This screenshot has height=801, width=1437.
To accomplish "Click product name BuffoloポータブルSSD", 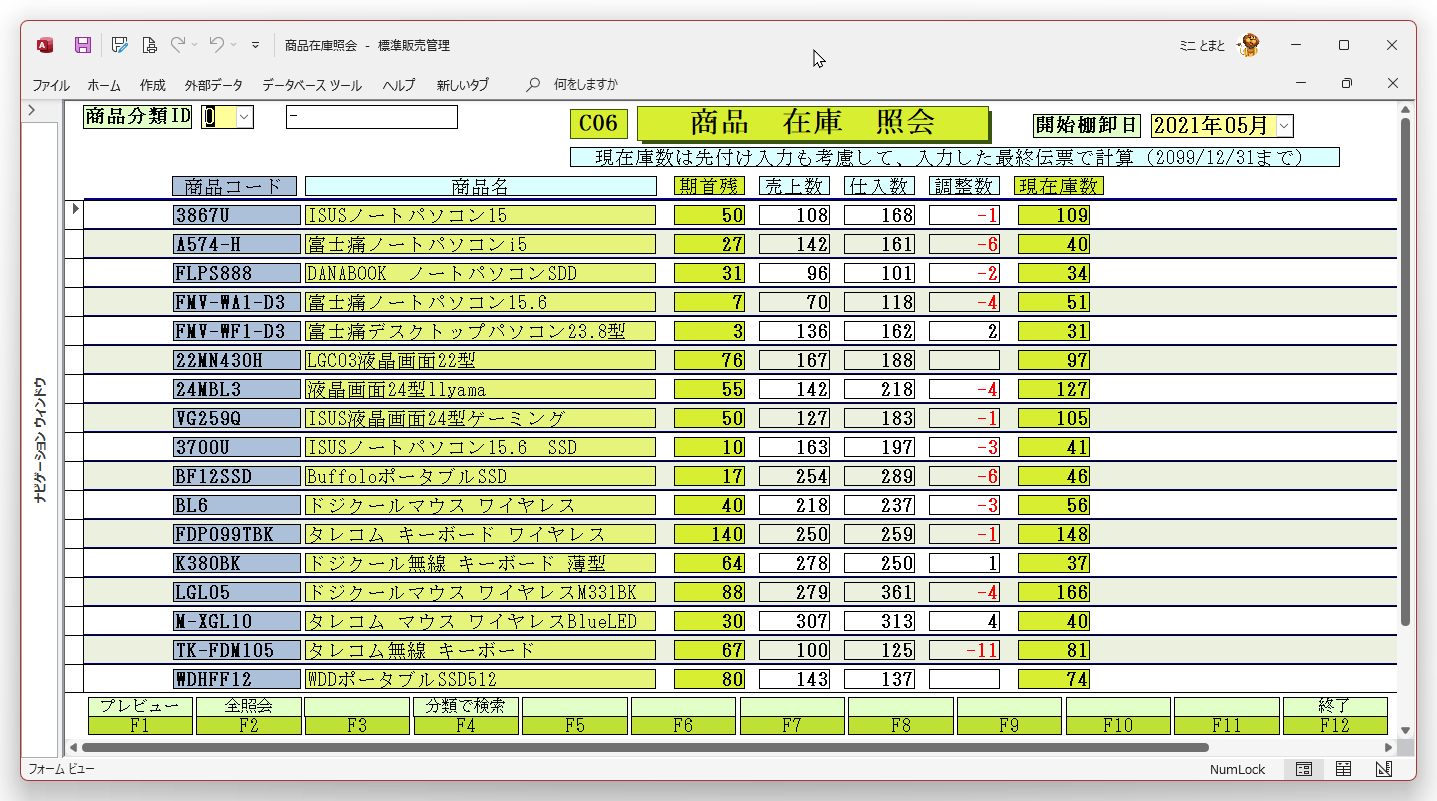I will click(480, 476).
